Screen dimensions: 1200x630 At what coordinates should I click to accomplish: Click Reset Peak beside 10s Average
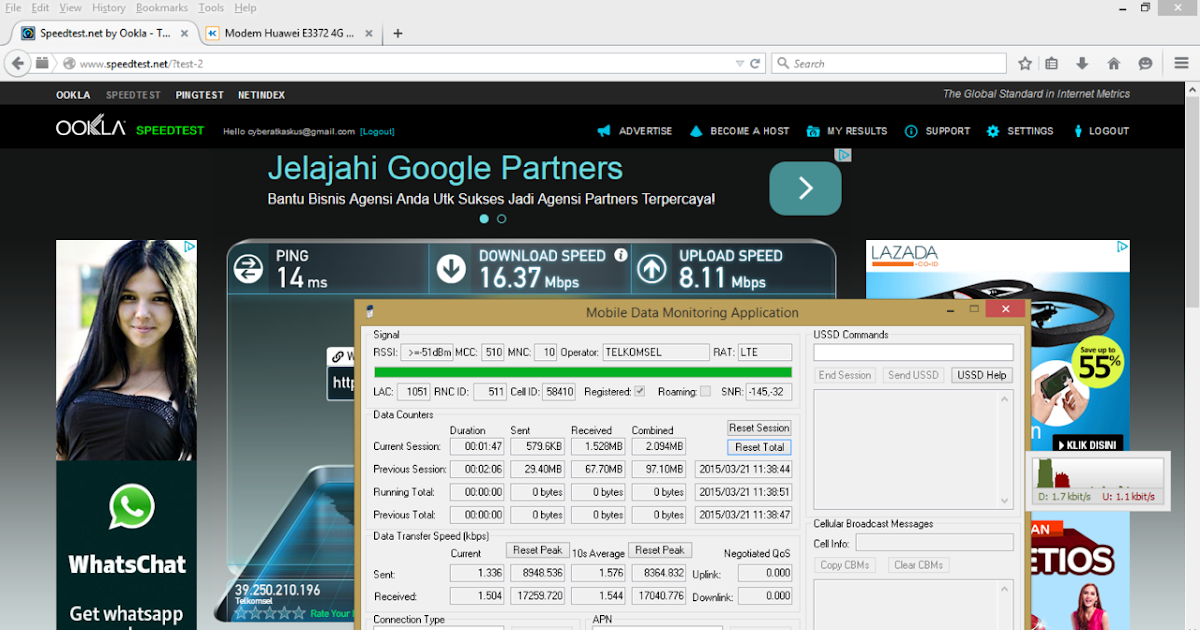(660, 550)
